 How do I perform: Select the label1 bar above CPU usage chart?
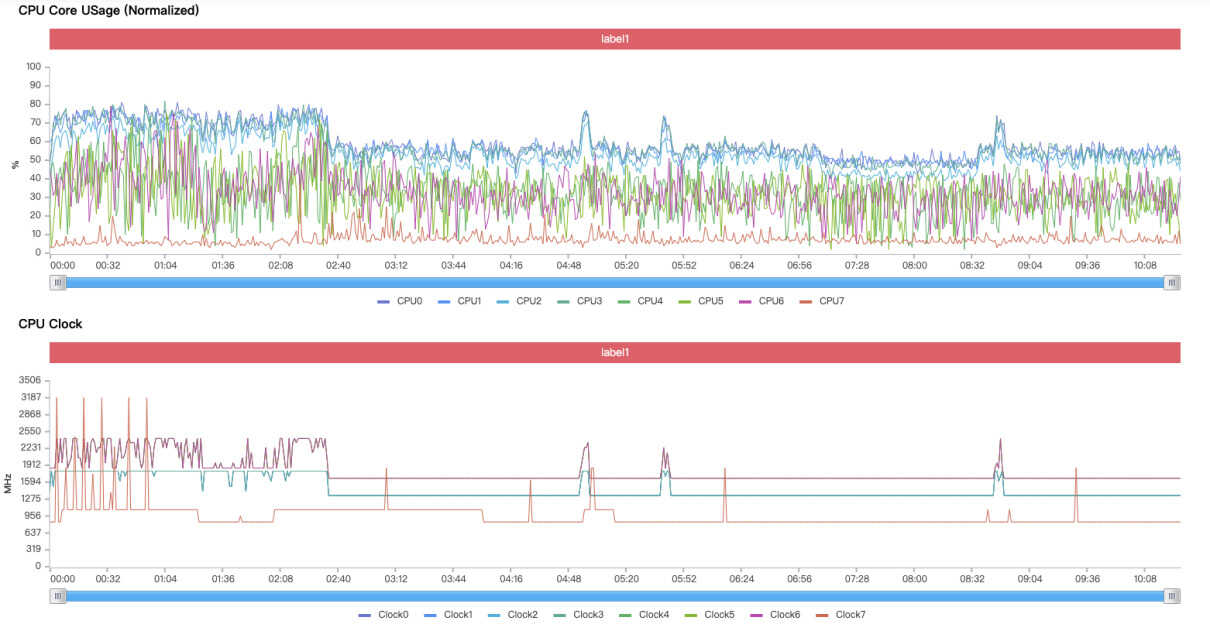coord(615,39)
